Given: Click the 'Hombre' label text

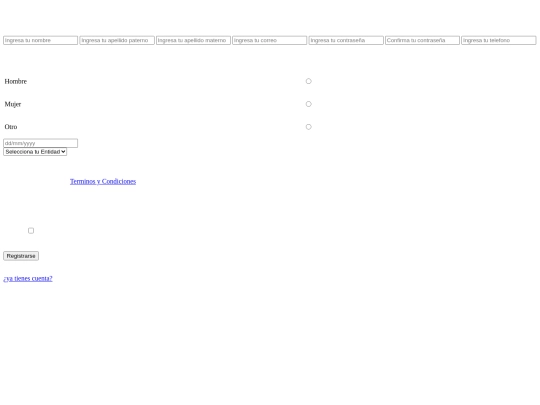Looking at the screenshot, I should pos(15,82).
